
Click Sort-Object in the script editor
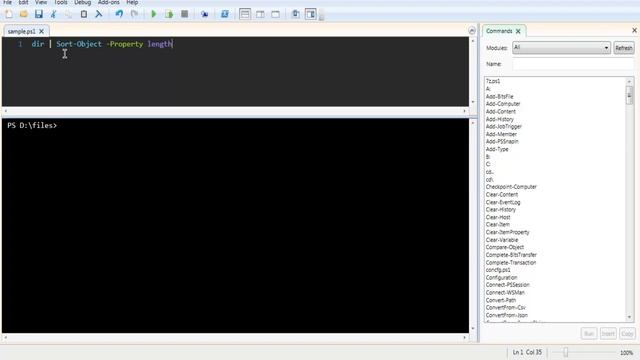pos(79,44)
